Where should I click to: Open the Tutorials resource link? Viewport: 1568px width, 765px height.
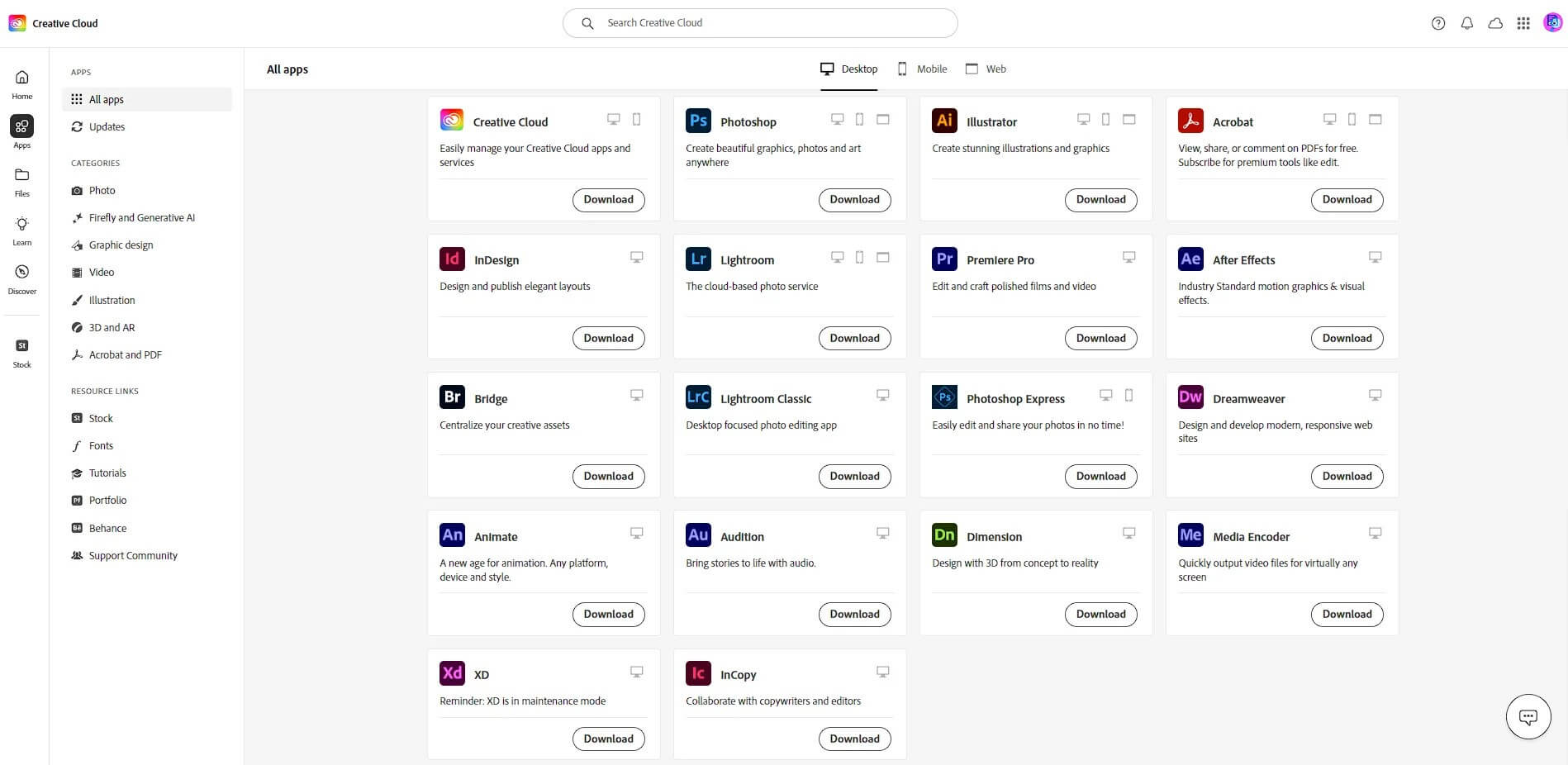point(147,473)
